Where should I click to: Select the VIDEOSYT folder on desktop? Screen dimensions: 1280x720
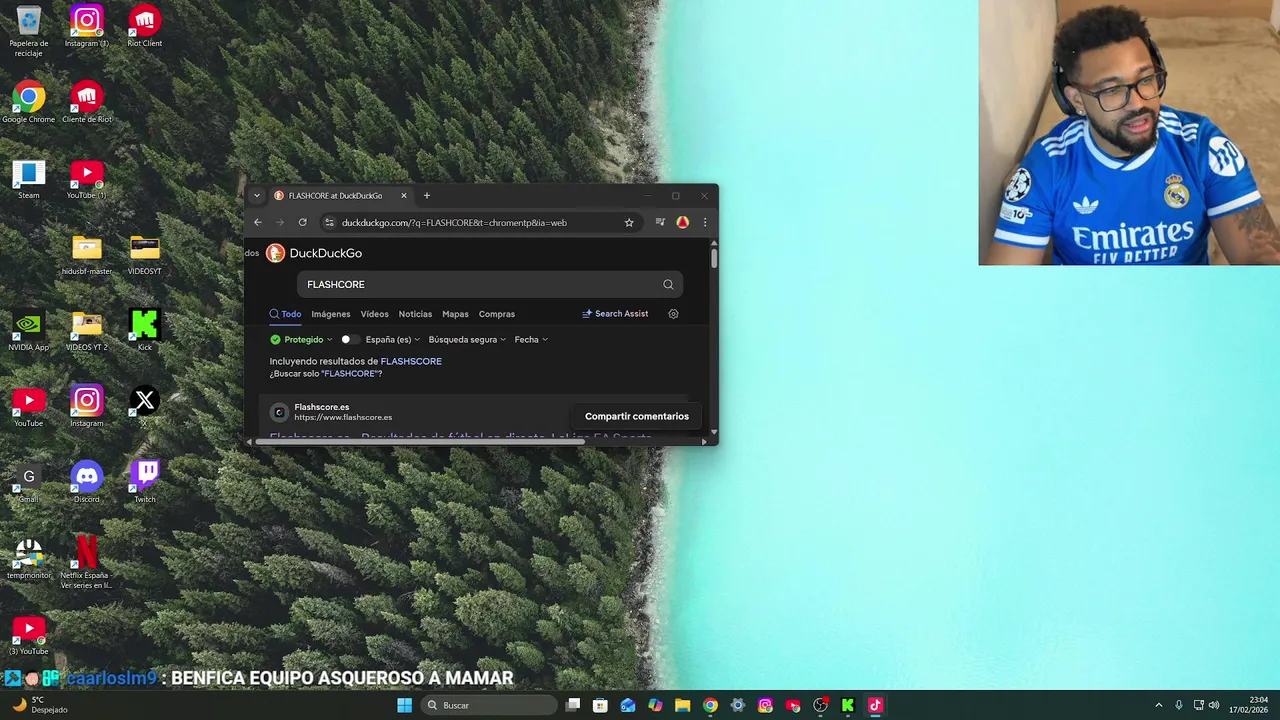pyautogui.click(x=144, y=254)
